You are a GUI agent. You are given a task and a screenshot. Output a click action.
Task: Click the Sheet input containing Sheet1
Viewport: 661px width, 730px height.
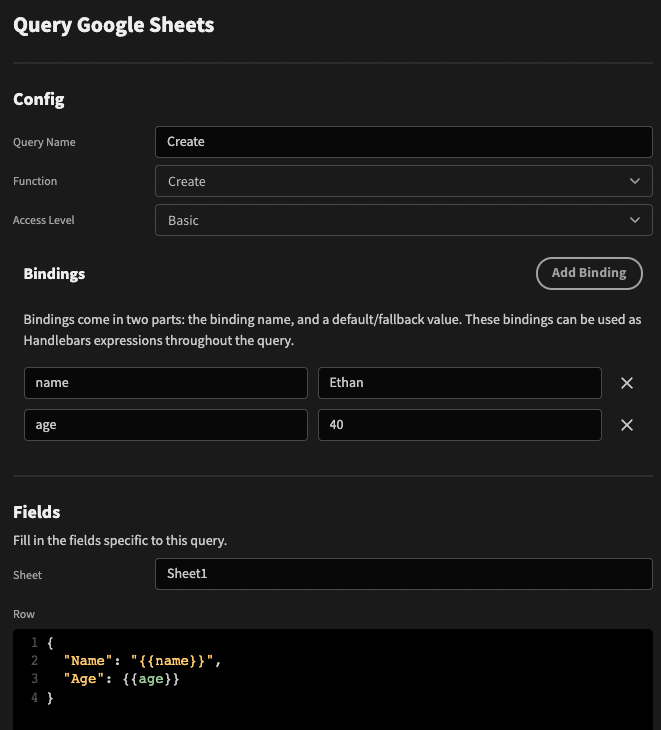coord(404,574)
